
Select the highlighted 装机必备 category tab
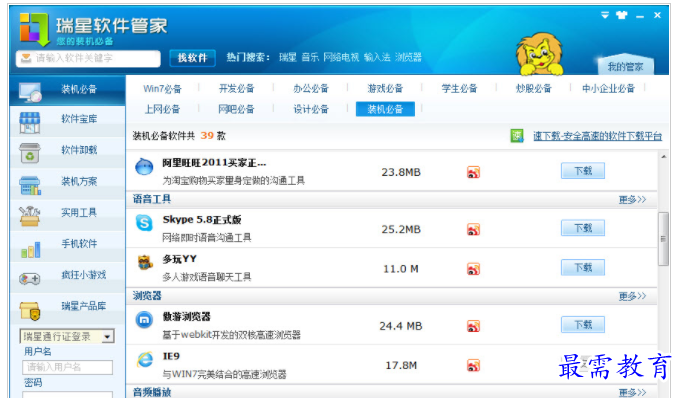pos(385,109)
